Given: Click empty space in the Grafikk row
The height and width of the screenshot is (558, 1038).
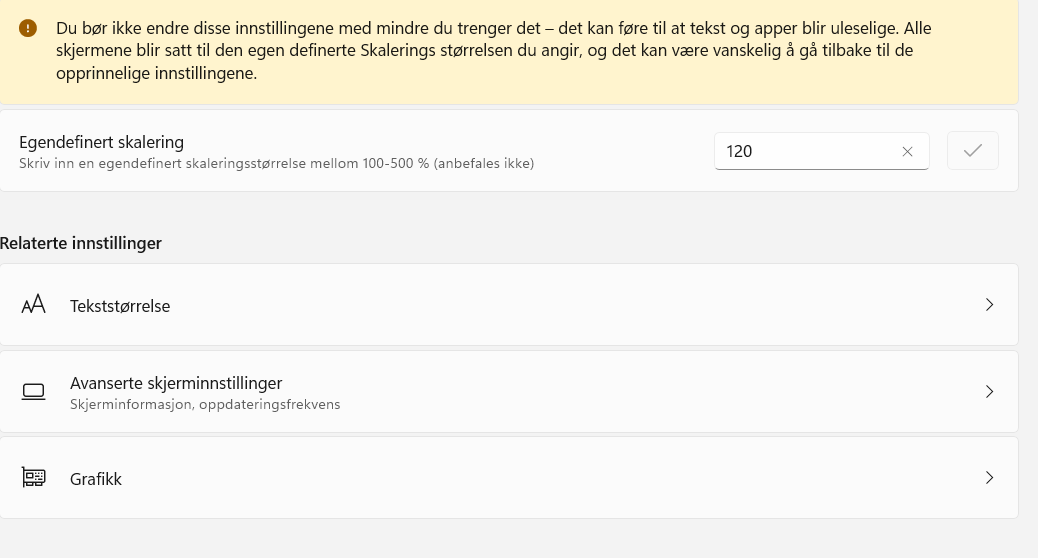Looking at the screenshot, I should coord(550,478).
